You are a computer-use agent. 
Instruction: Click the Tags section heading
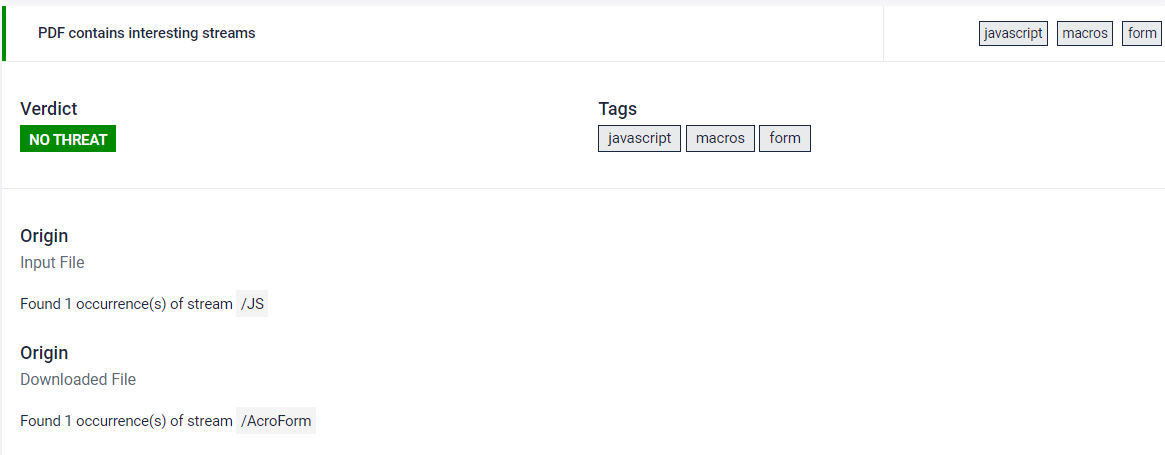[x=617, y=109]
